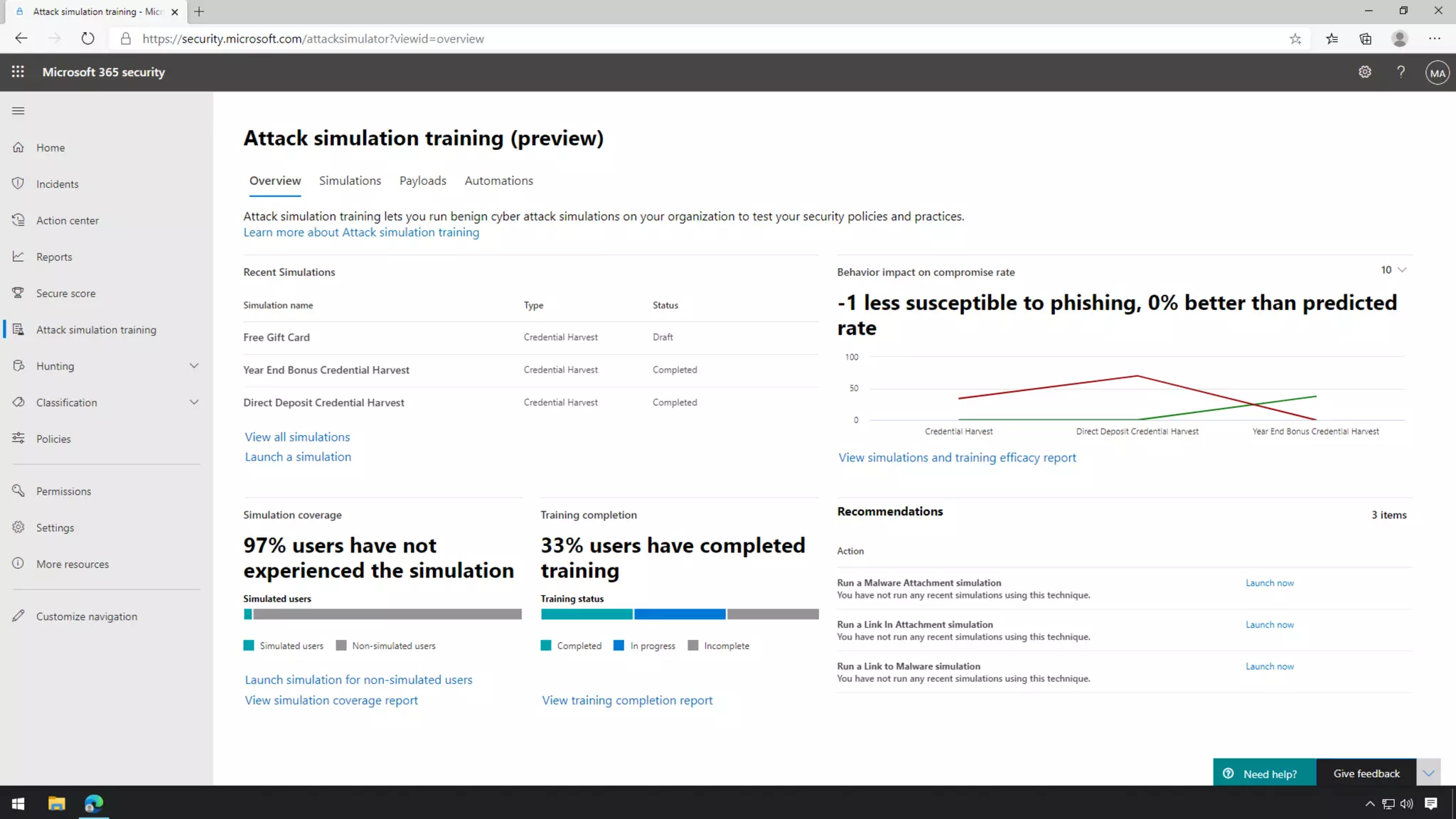Click the Reports chart icon

18,257
